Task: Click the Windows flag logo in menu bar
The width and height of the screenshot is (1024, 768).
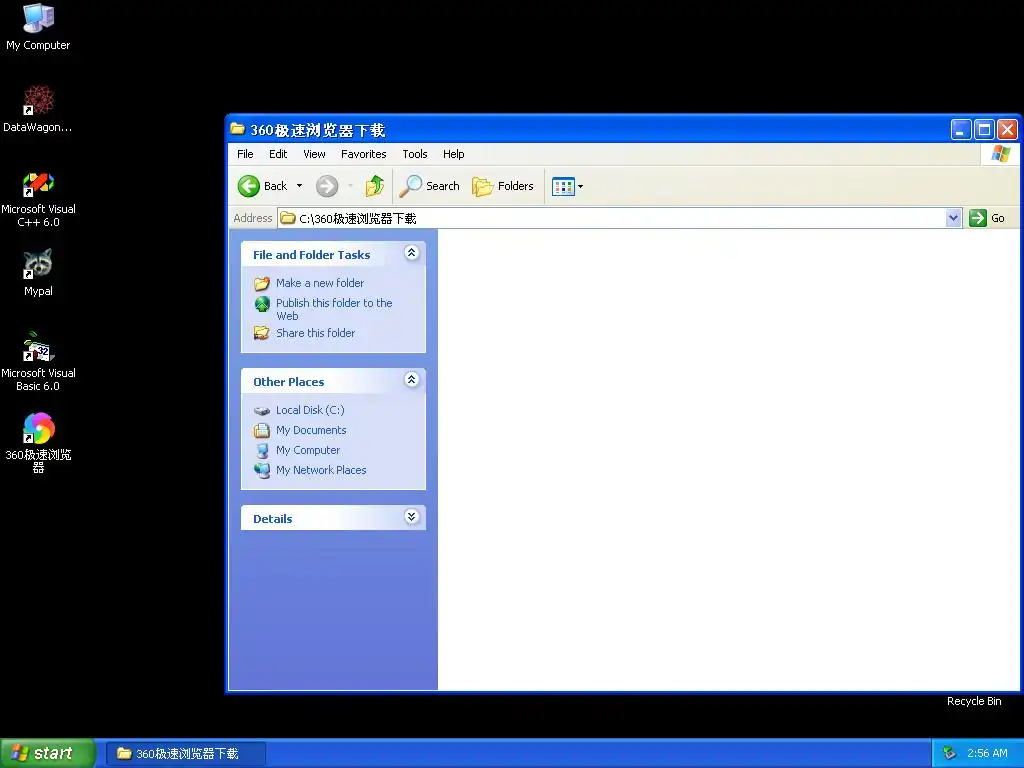Action: (1000, 154)
